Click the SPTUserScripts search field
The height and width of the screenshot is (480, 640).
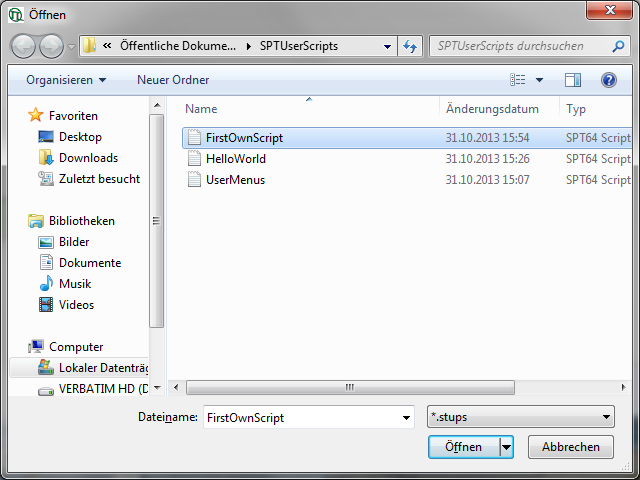520,46
